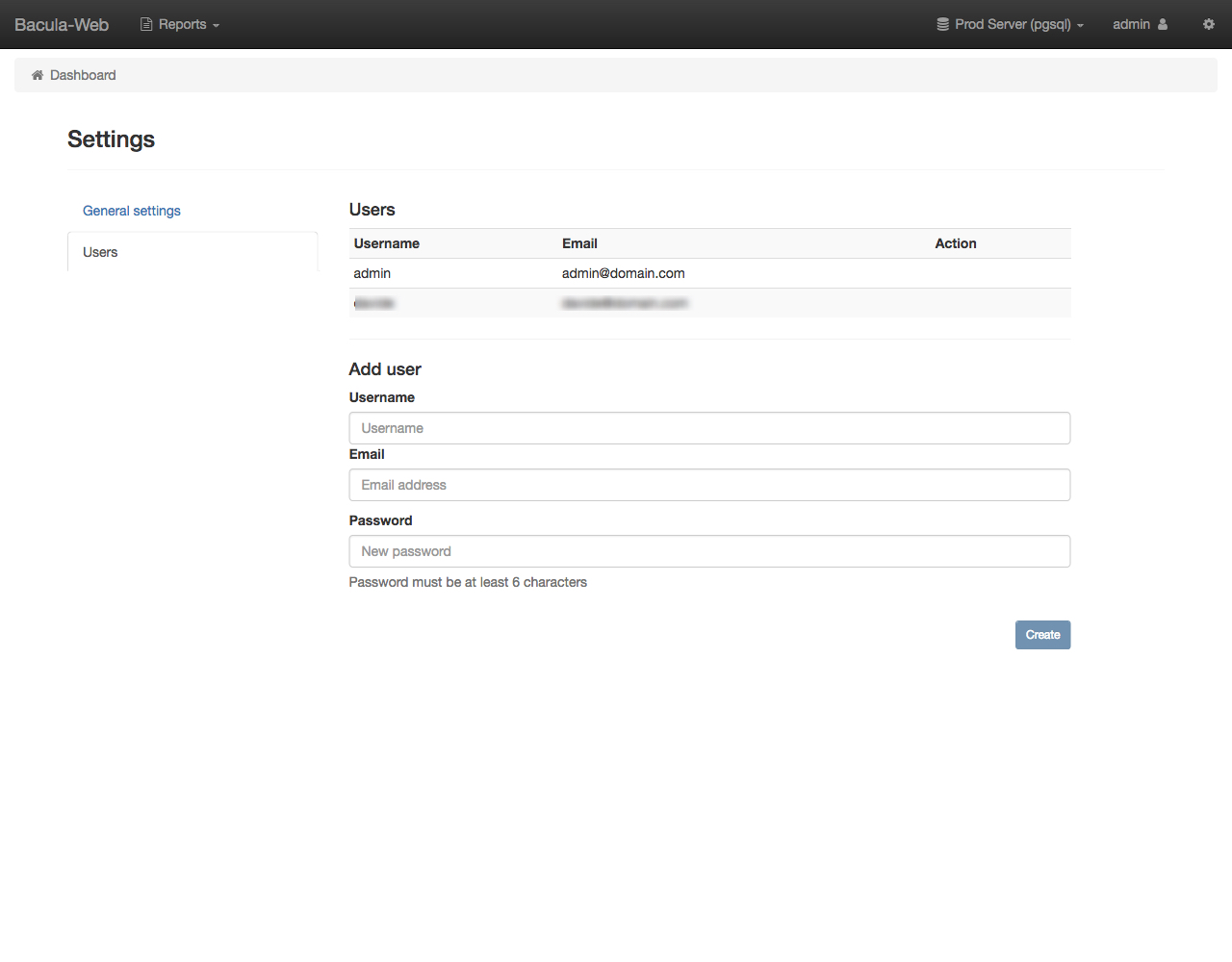Navigate to Dashboard in the breadcrumb
The width and height of the screenshot is (1232, 962).
[83, 75]
